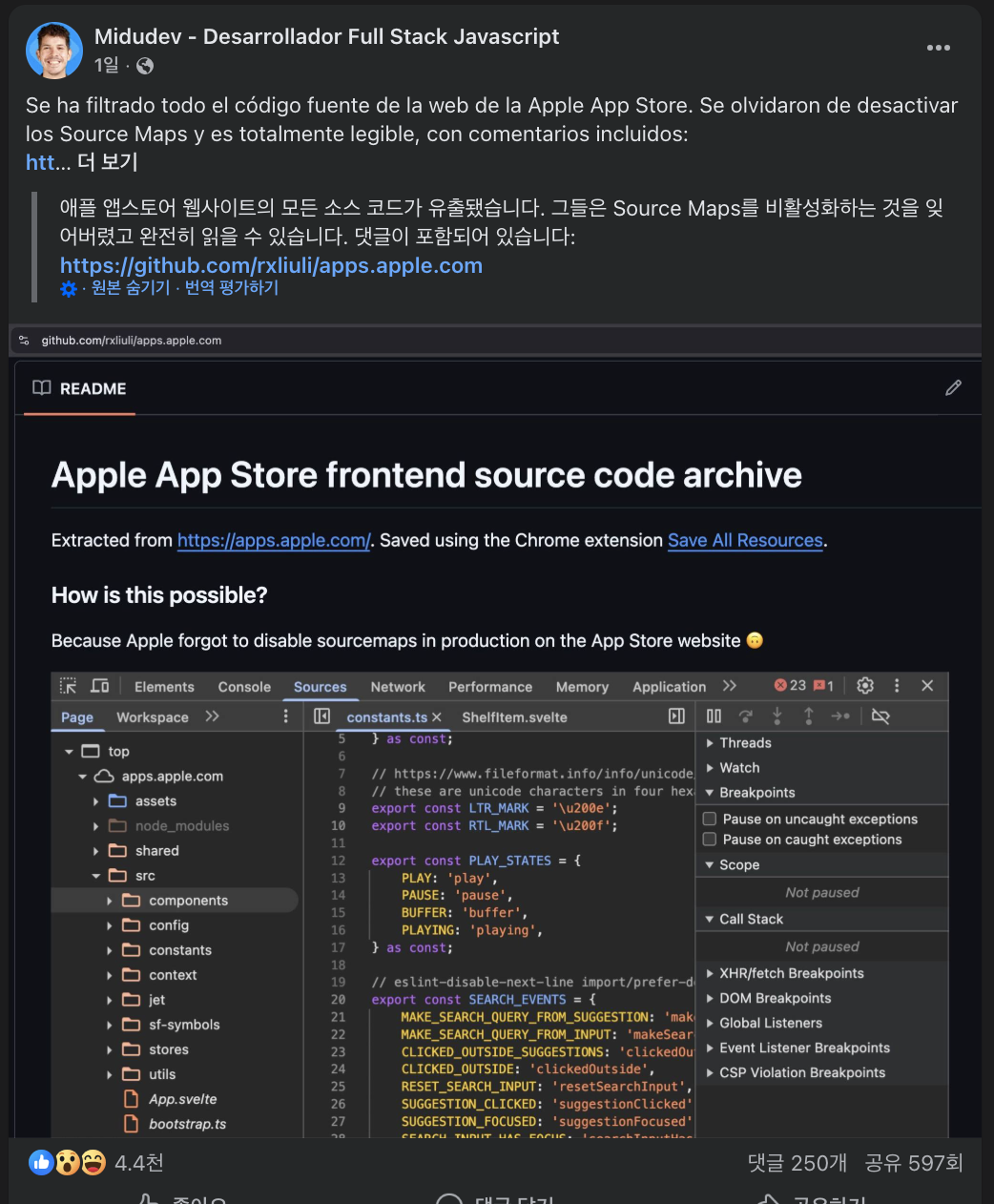The height and width of the screenshot is (1204, 994).
Task: Switch to the Workspace pane tab
Action: 153,717
